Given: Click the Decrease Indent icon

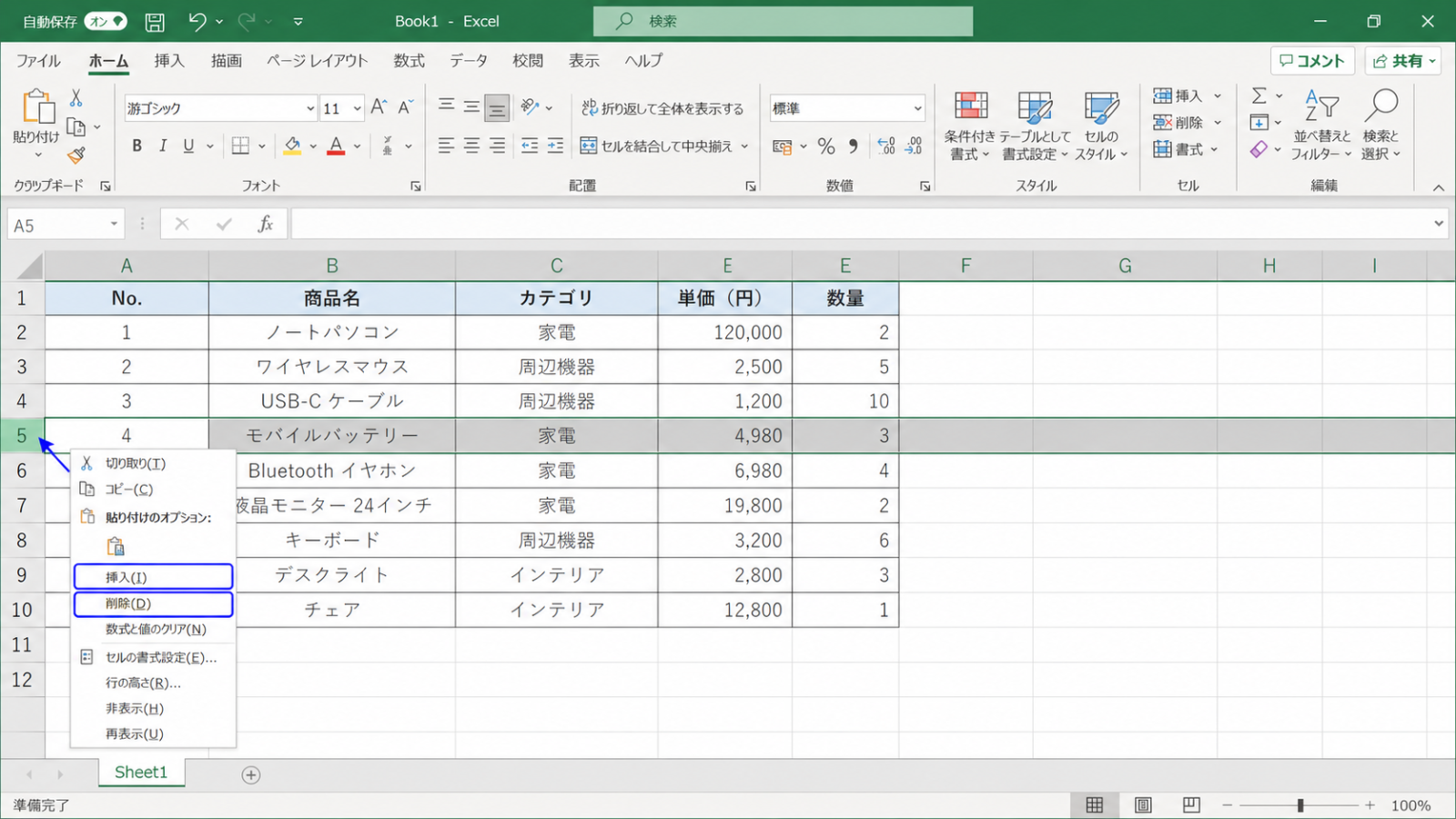Looking at the screenshot, I should pos(530,146).
